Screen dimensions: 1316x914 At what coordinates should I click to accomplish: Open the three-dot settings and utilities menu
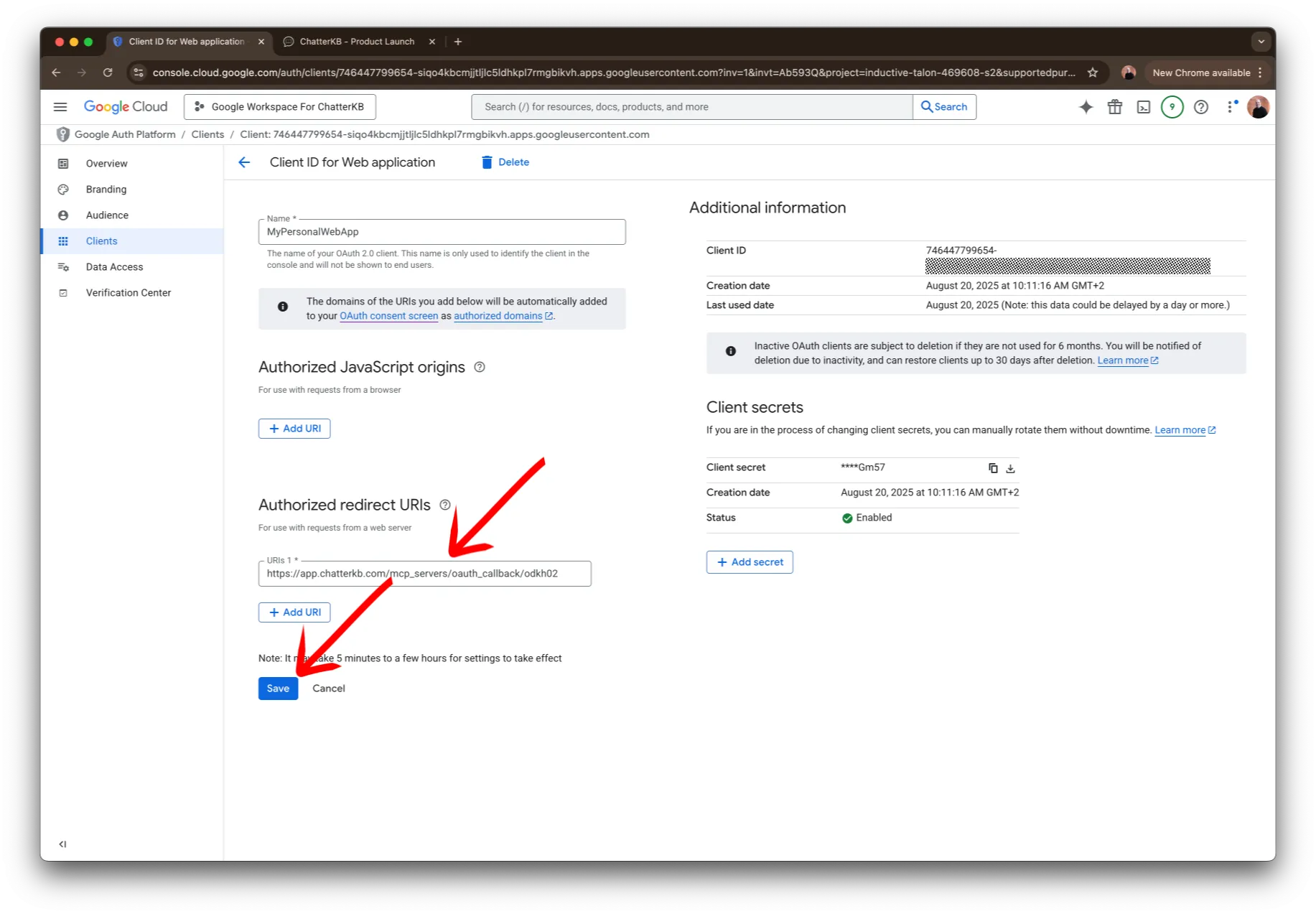(x=1231, y=107)
